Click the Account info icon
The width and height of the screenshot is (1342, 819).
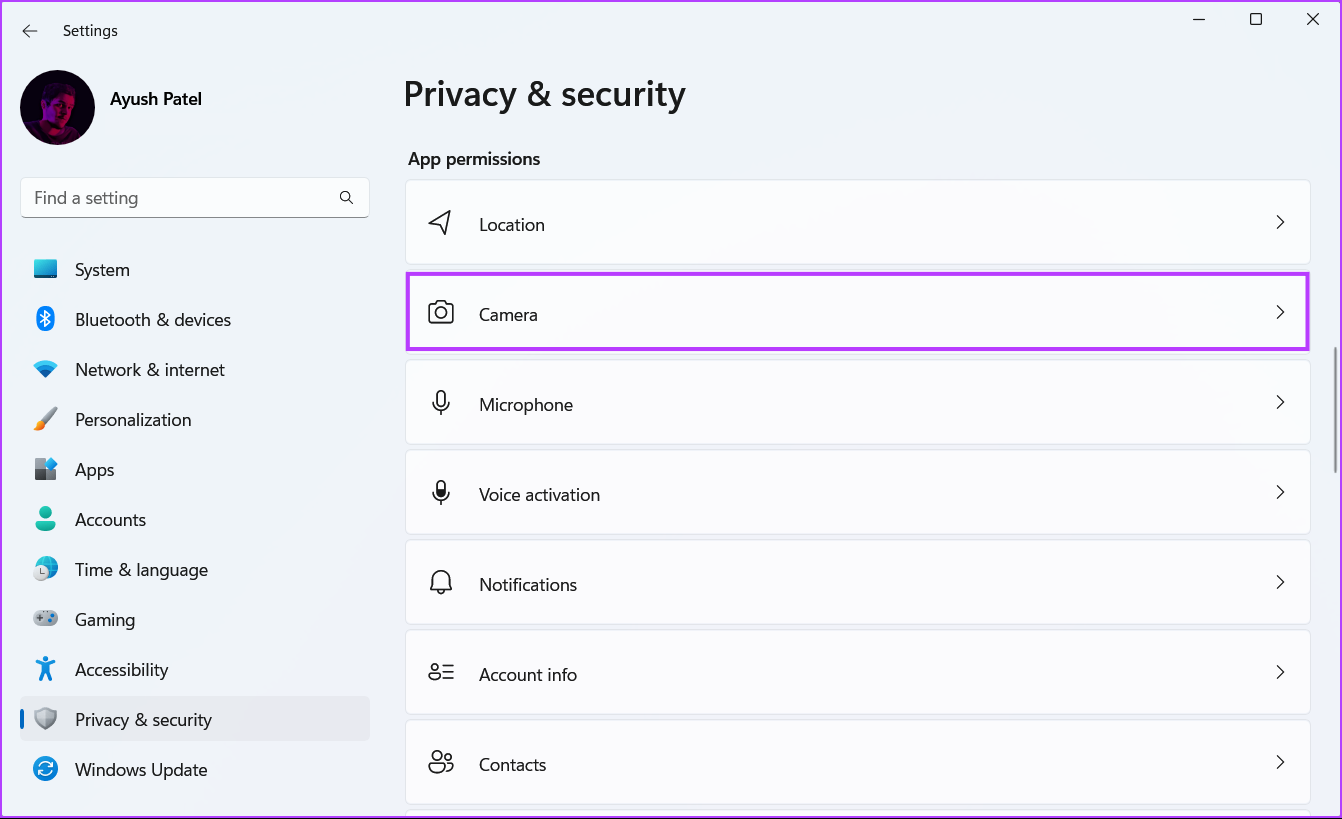tap(441, 672)
